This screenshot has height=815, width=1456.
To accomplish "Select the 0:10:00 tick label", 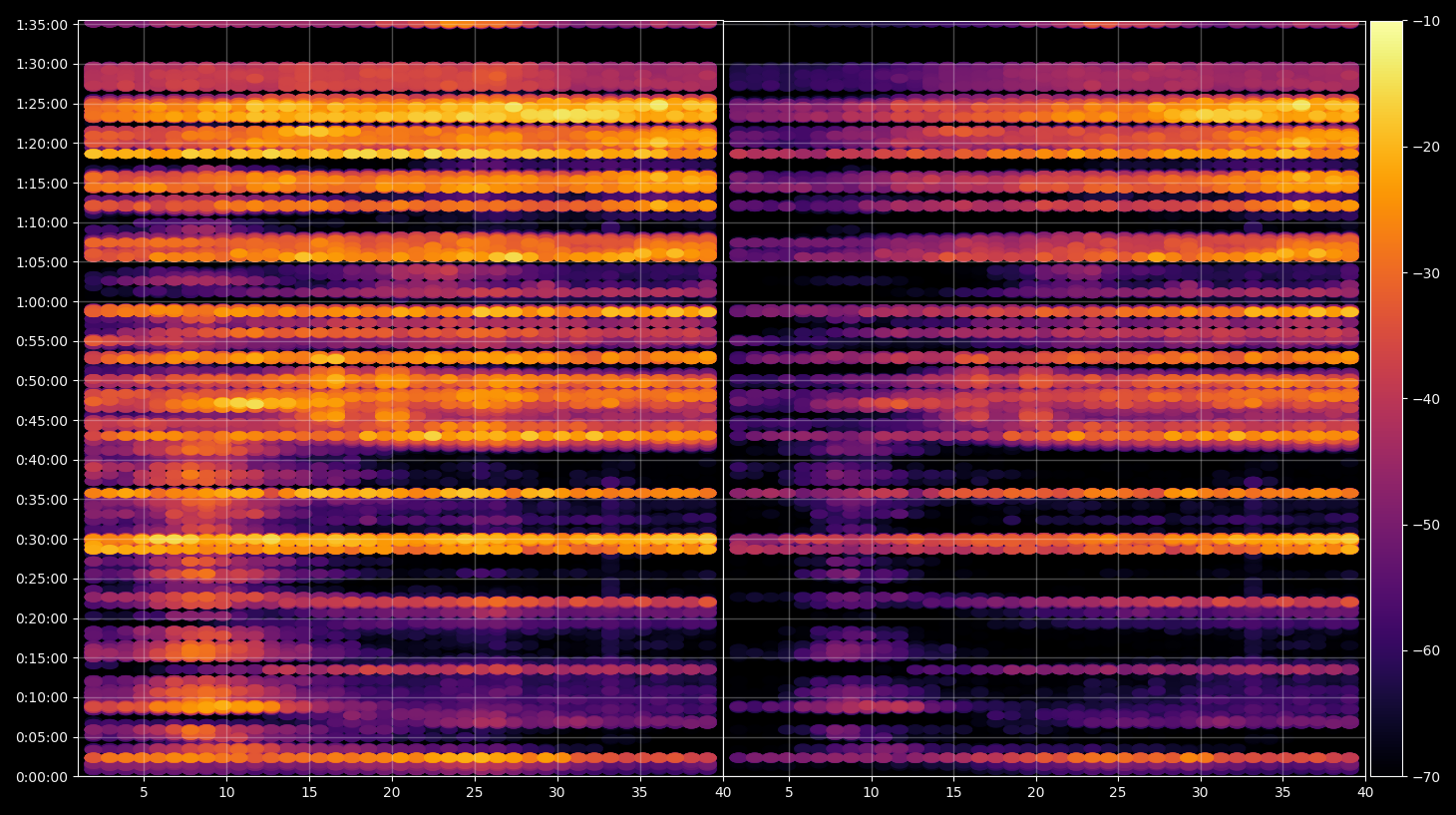I will pos(42,697).
